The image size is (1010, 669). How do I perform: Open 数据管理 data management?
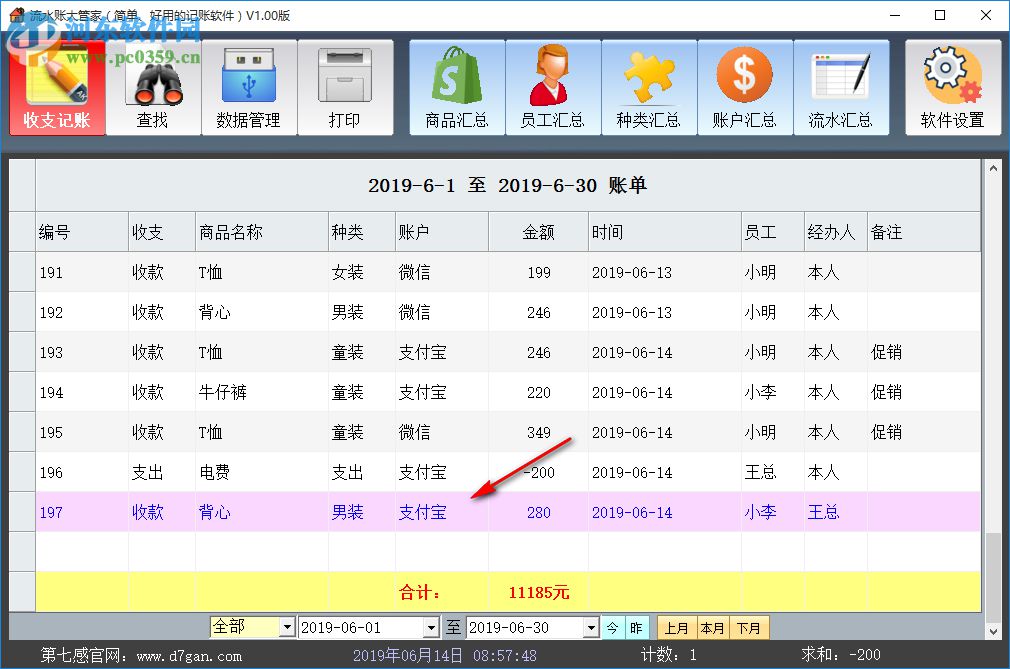pyautogui.click(x=249, y=87)
